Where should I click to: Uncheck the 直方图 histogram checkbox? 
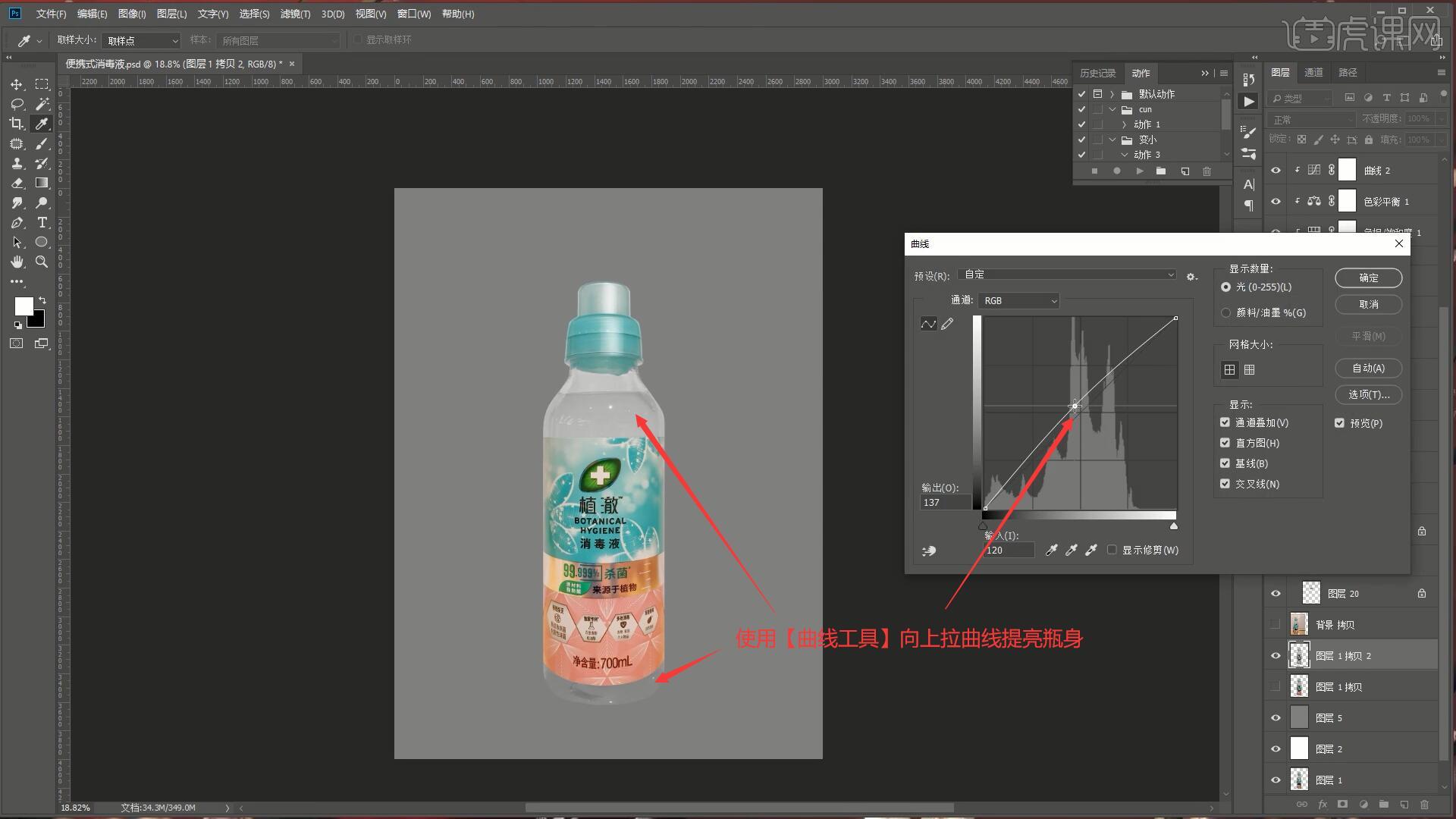1225,443
